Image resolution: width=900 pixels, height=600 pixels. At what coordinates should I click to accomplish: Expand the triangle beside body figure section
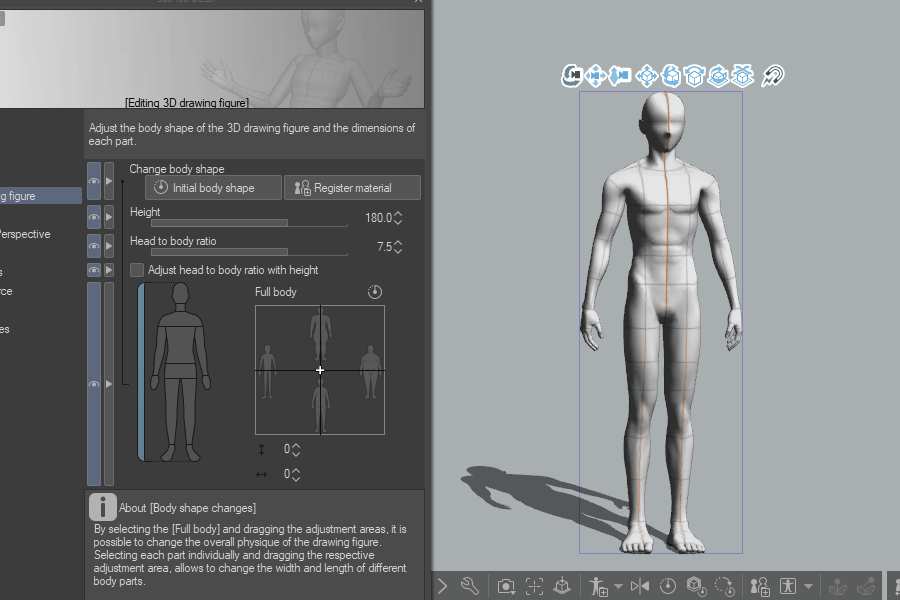coord(108,384)
